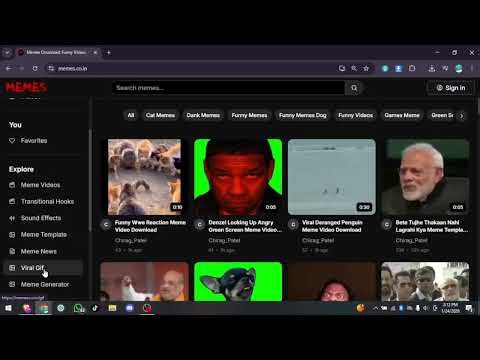Viewport: 480px width, 360px height.
Task: Select the Funny Videos category chip
Action: tap(355, 115)
